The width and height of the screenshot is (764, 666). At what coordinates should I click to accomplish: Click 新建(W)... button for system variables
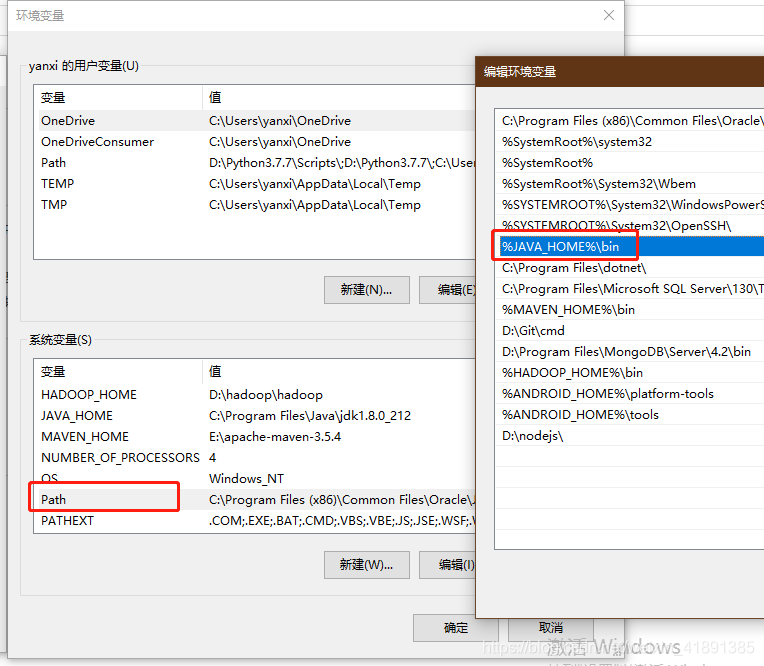coord(366,565)
